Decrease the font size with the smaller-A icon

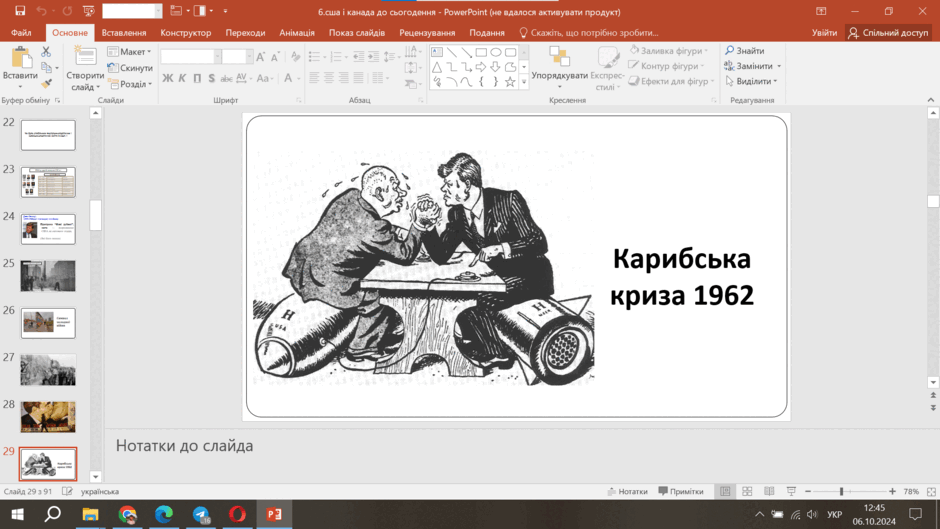click(275, 57)
